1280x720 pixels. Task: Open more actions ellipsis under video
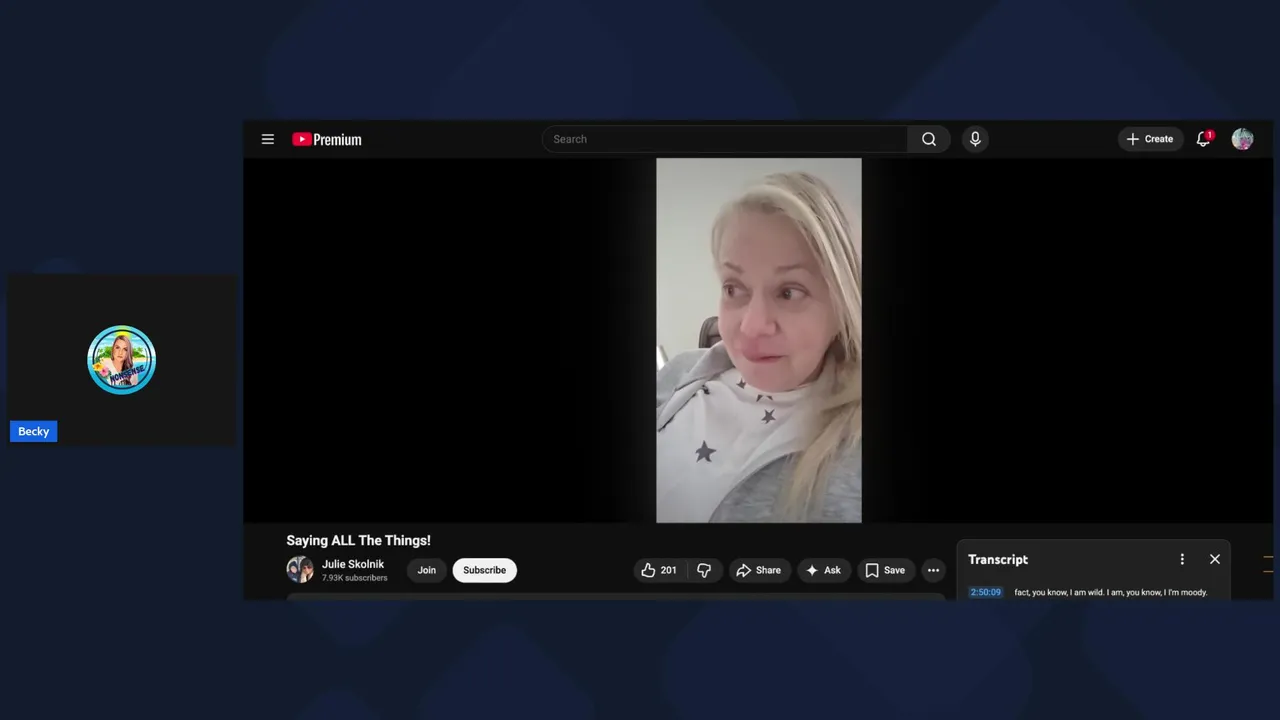933,570
